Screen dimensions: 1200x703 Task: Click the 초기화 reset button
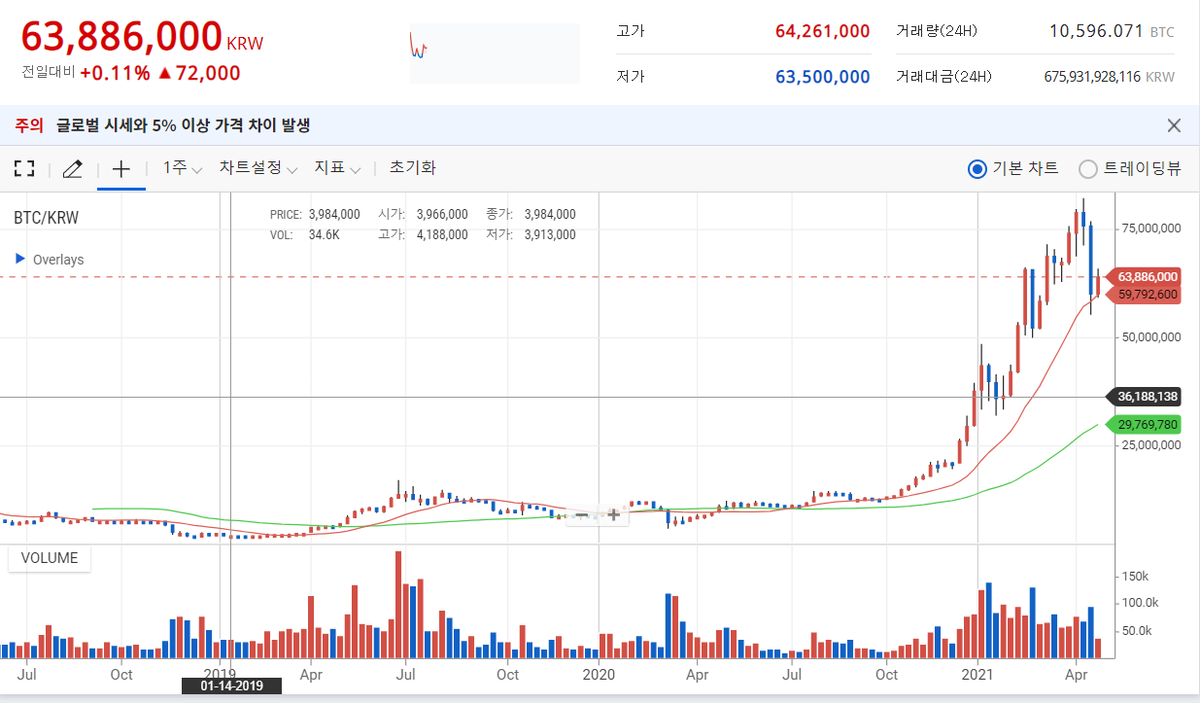click(412, 168)
